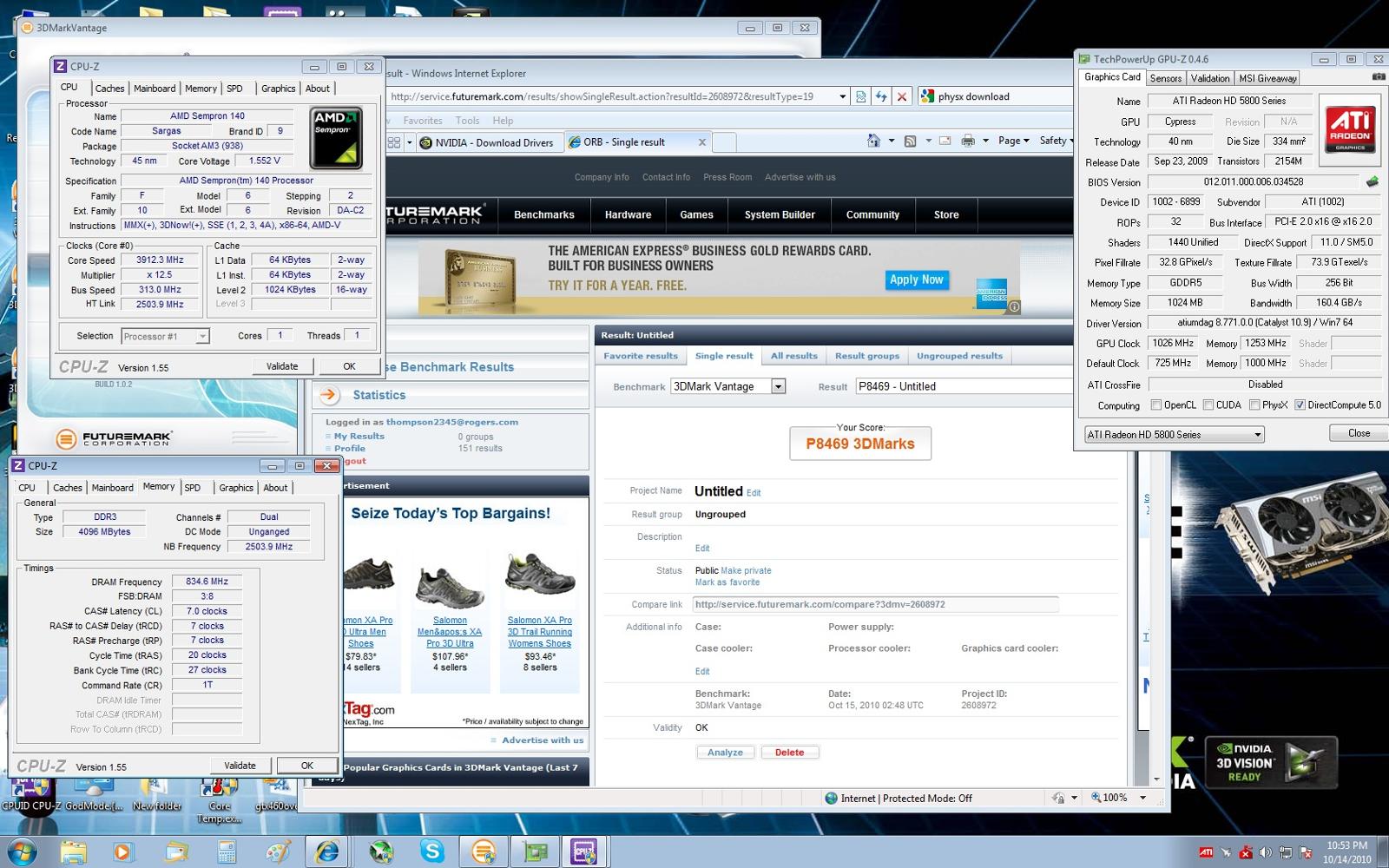
Task: Open the IE home icon
Action: pos(873,141)
